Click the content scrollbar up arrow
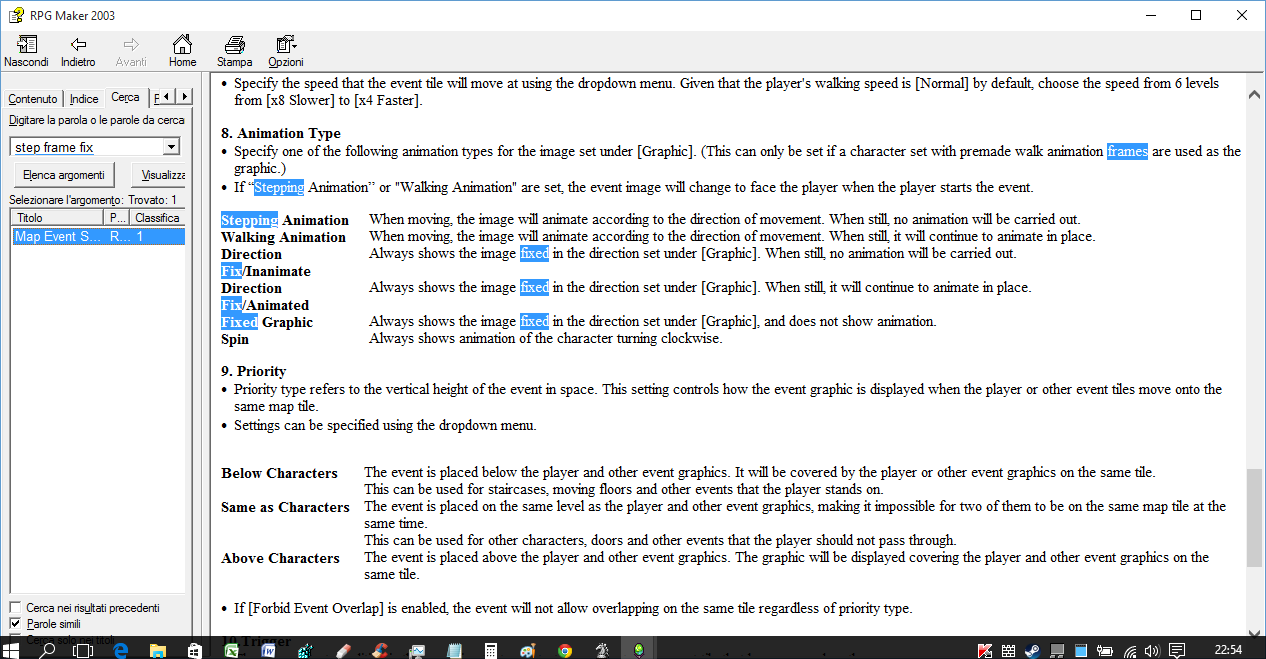This screenshot has width=1266, height=659. (x=1254, y=92)
